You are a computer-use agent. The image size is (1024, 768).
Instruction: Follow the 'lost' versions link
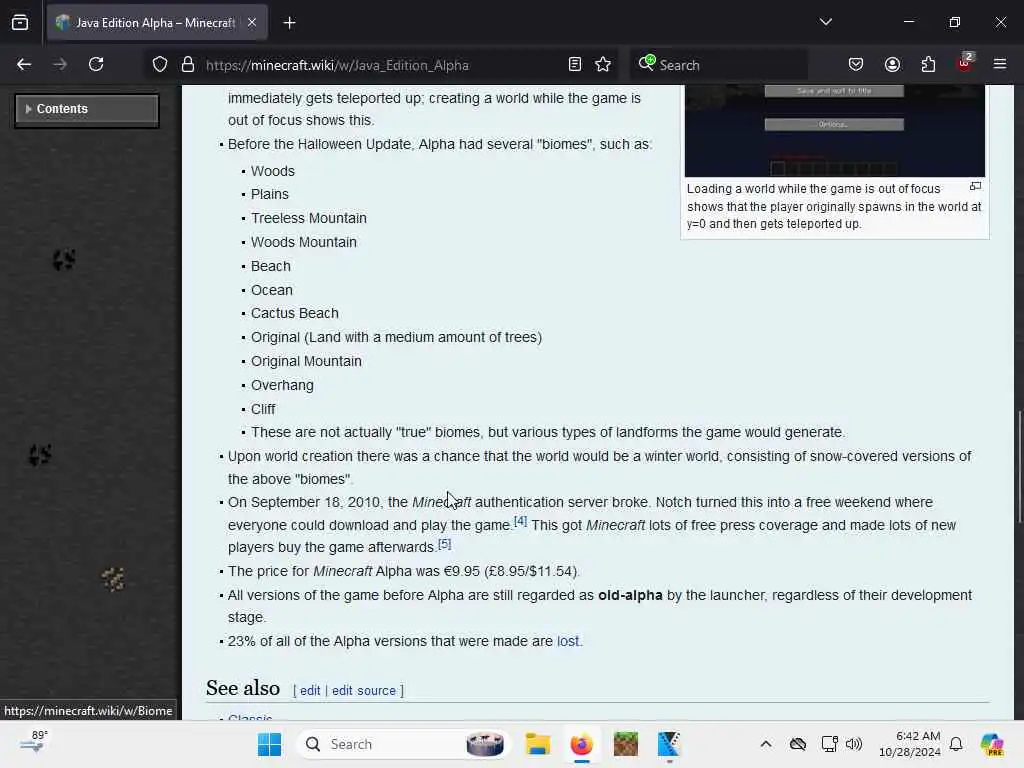568,641
